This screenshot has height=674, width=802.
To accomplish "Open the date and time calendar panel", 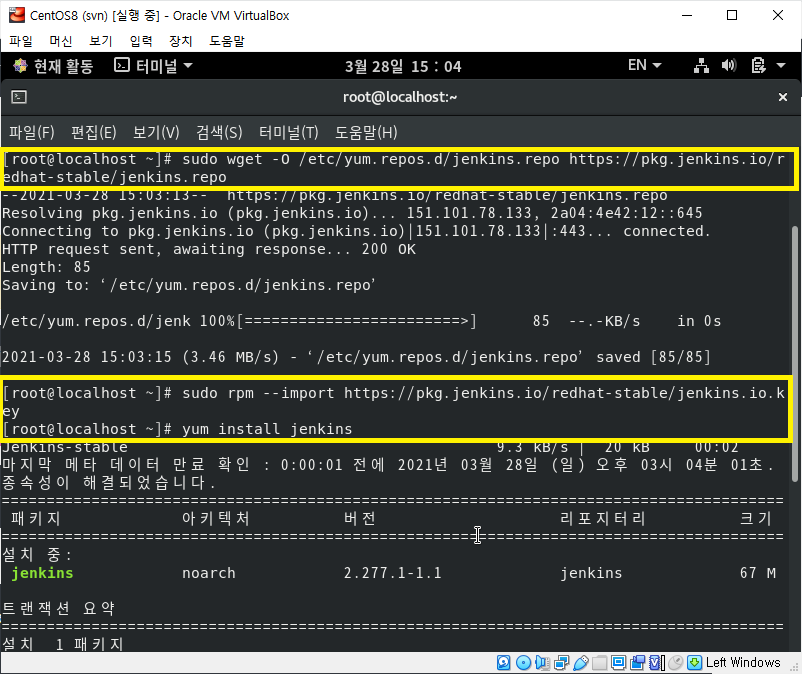I will (x=403, y=66).
